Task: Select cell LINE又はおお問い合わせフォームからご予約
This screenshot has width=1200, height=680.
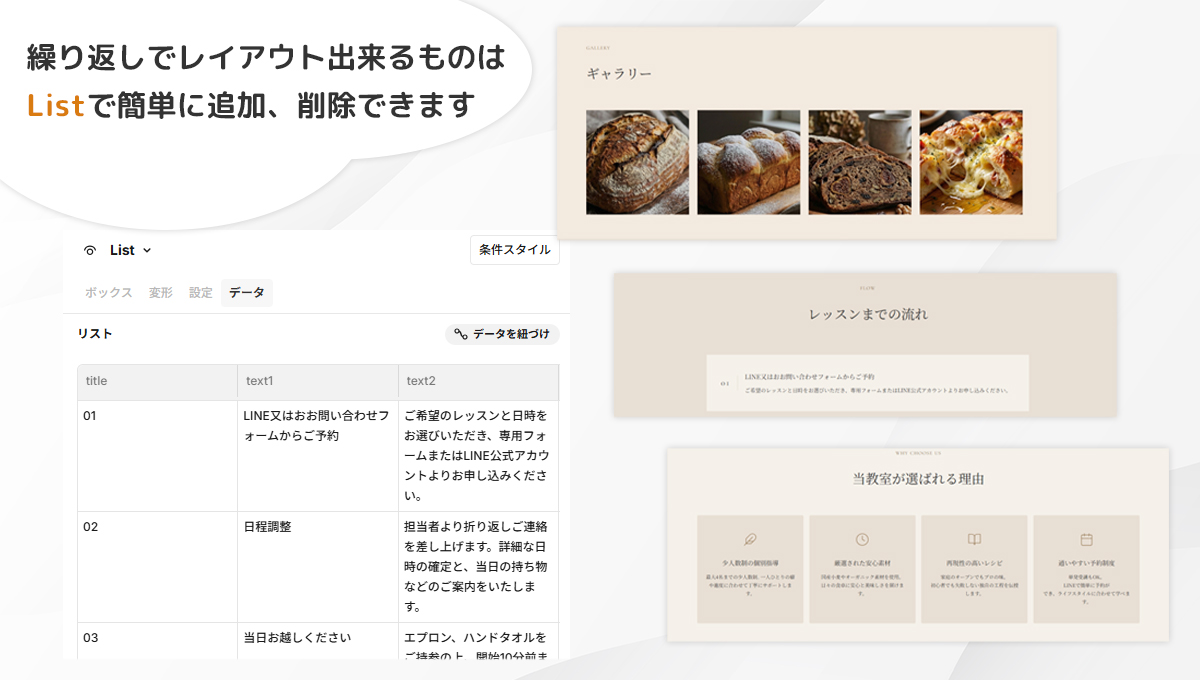Action: 318,456
